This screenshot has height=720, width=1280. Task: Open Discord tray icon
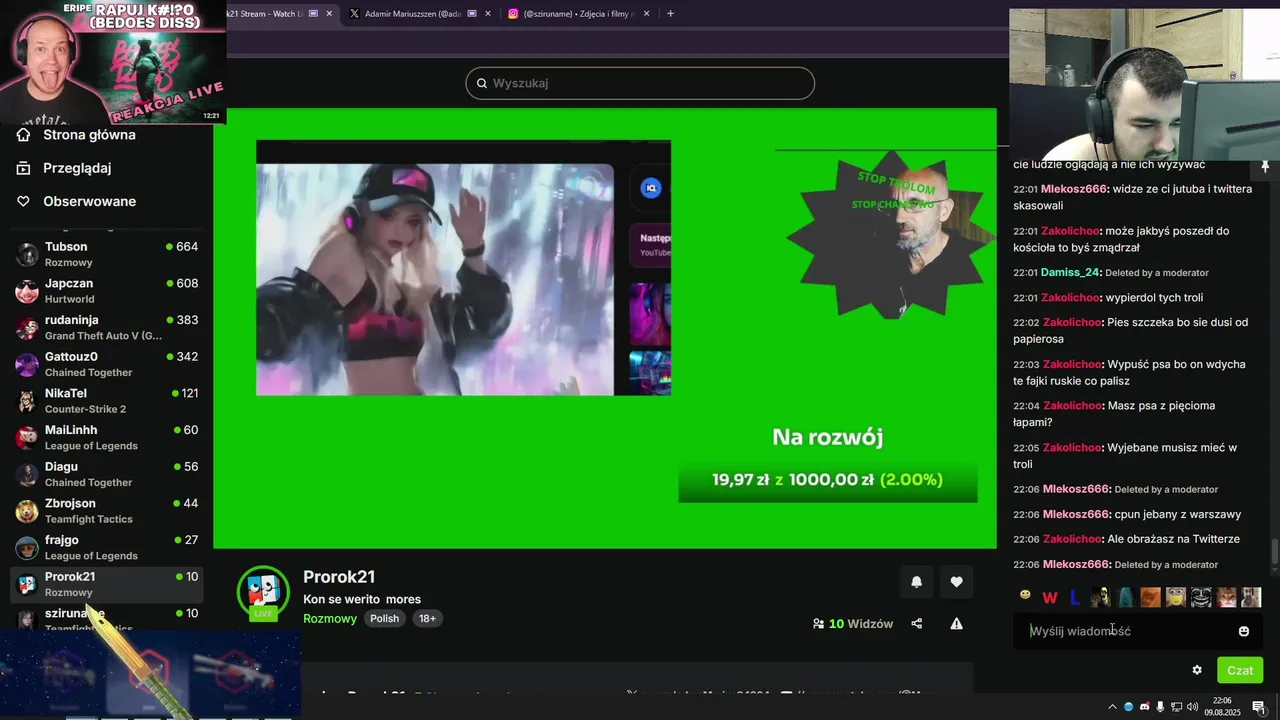click(x=1145, y=707)
